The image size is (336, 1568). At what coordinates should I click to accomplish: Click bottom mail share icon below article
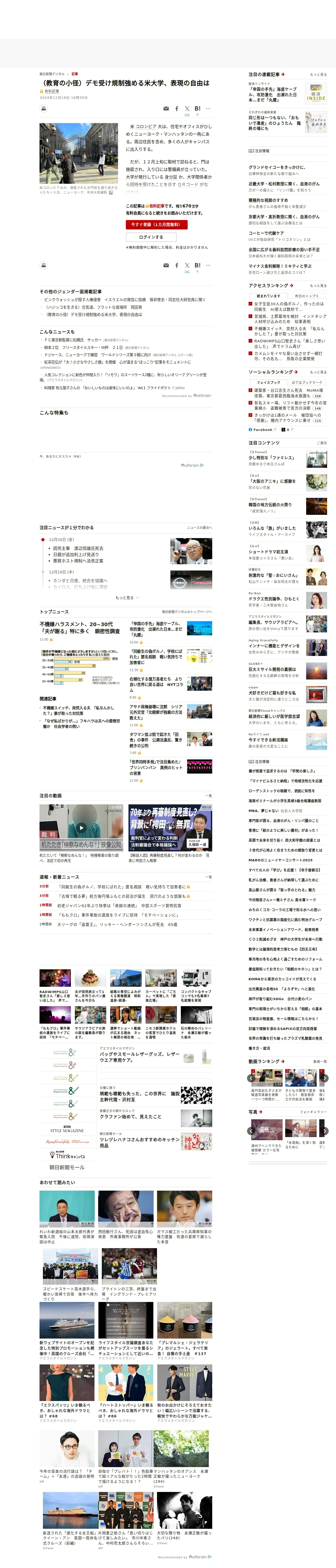(x=166, y=266)
